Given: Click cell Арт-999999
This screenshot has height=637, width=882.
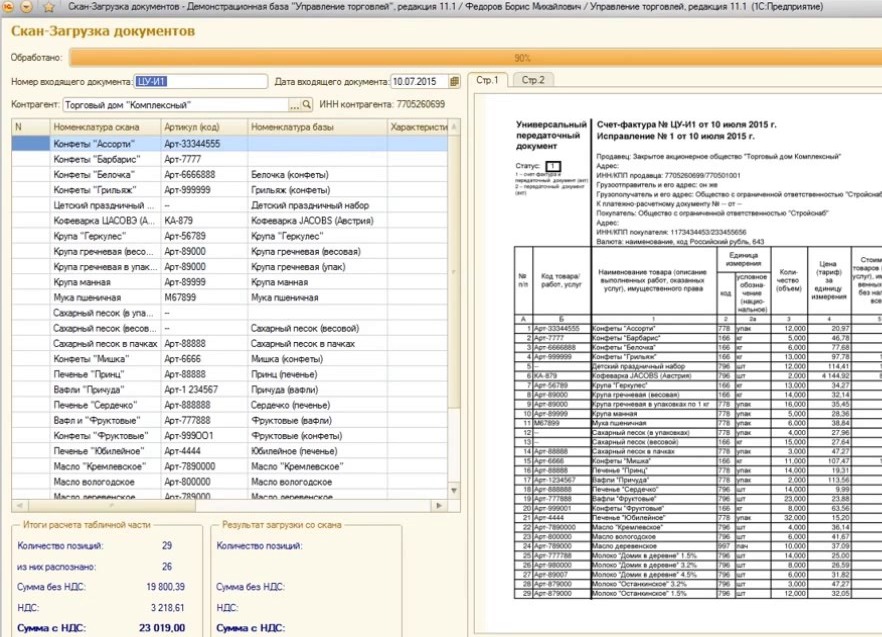Looking at the screenshot, I should click(x=204, y=190).
